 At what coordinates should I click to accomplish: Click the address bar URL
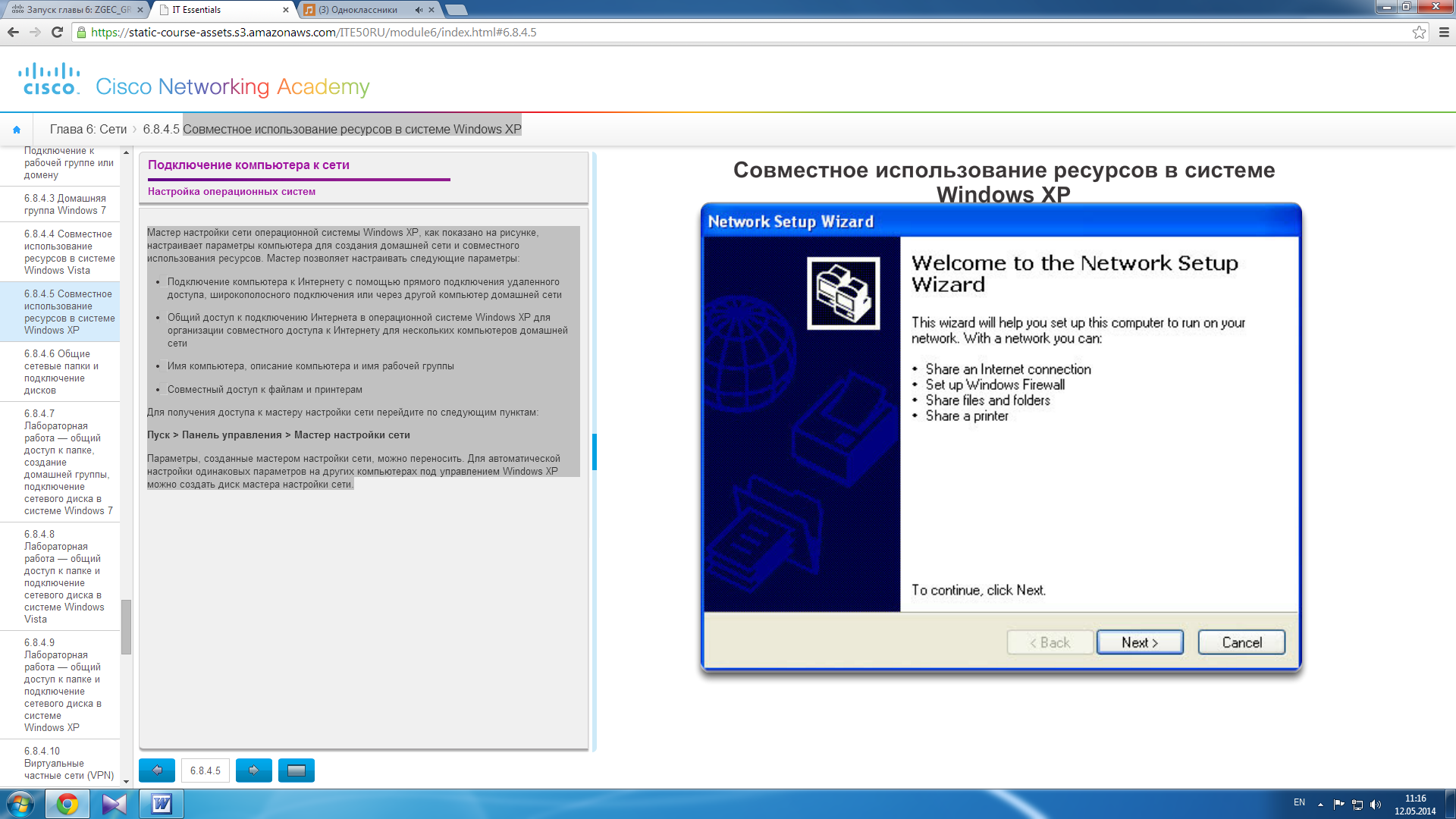[314, 33]
